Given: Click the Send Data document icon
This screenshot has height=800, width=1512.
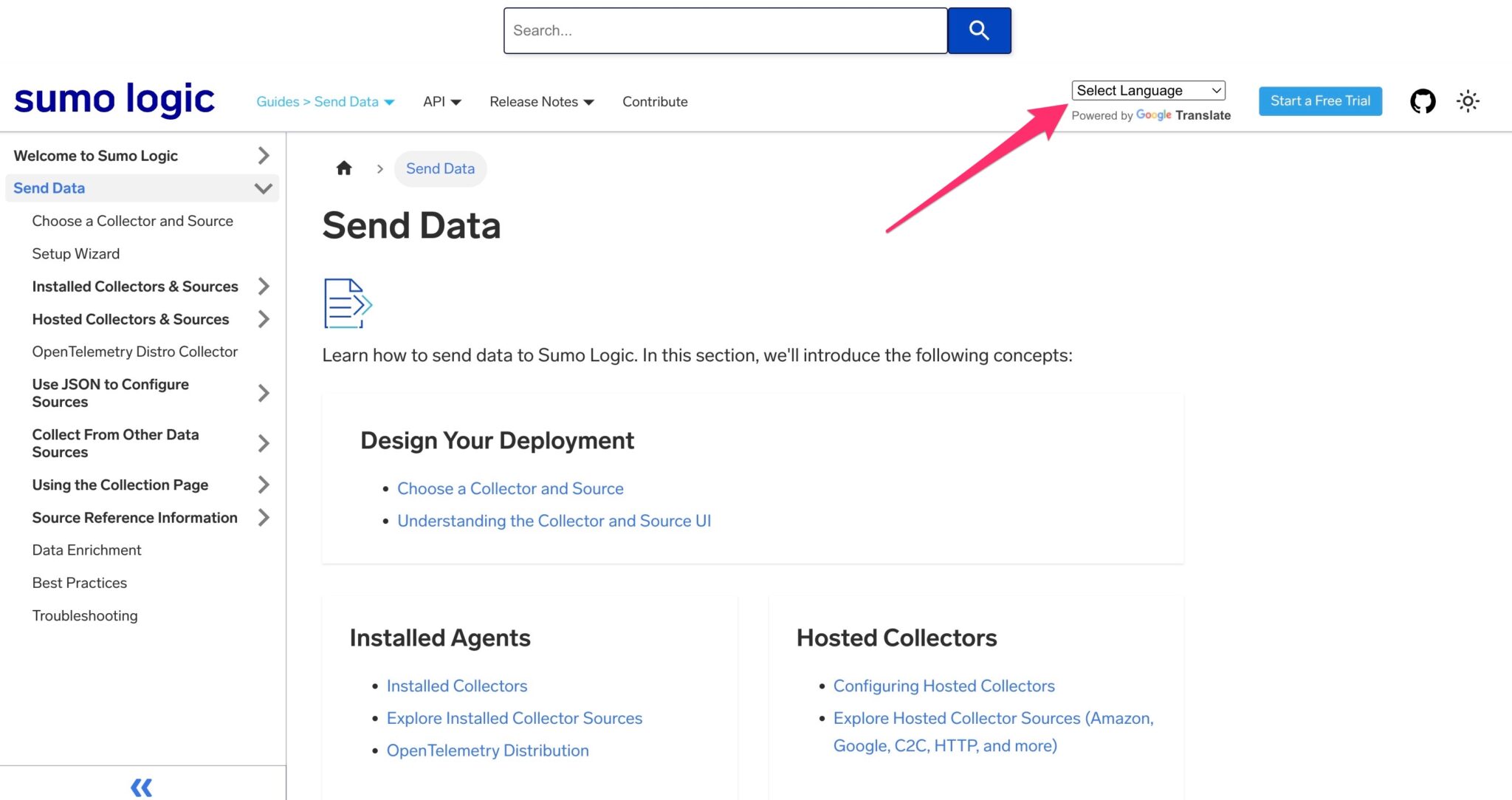Looking at the screenshot, I should pos(348,303).
